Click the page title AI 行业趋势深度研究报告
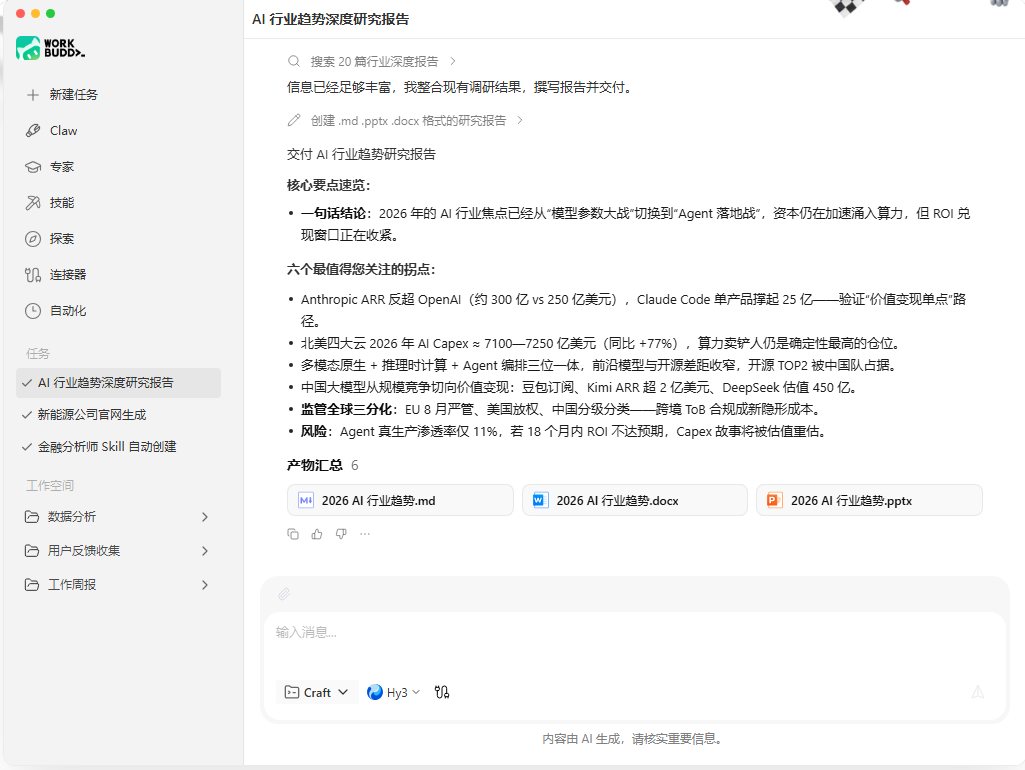The height and width of the screenshot is (770, 1025). click(331, 19)
